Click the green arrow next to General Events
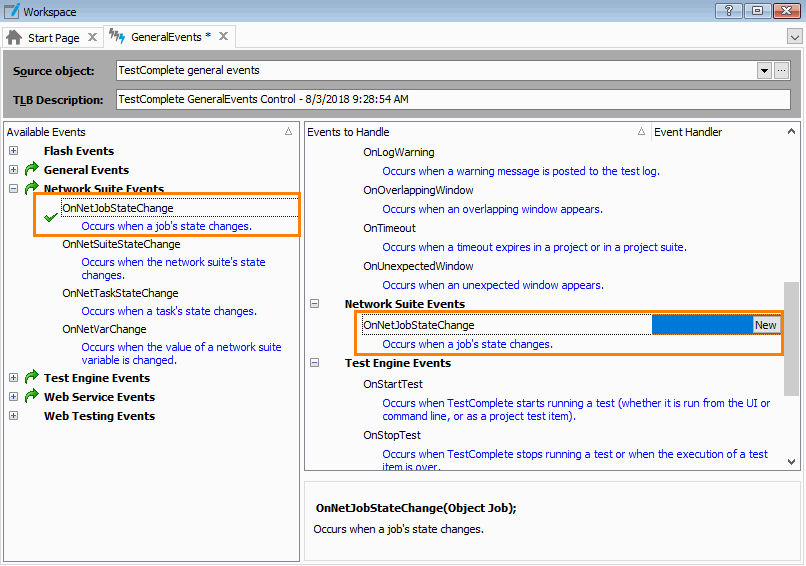Screen dimensions: 806x566 [31, 170]
